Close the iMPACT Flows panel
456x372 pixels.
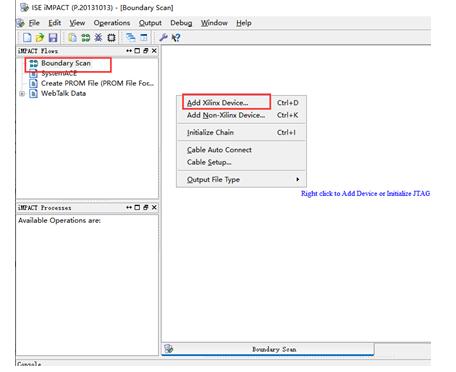(154, 51)
